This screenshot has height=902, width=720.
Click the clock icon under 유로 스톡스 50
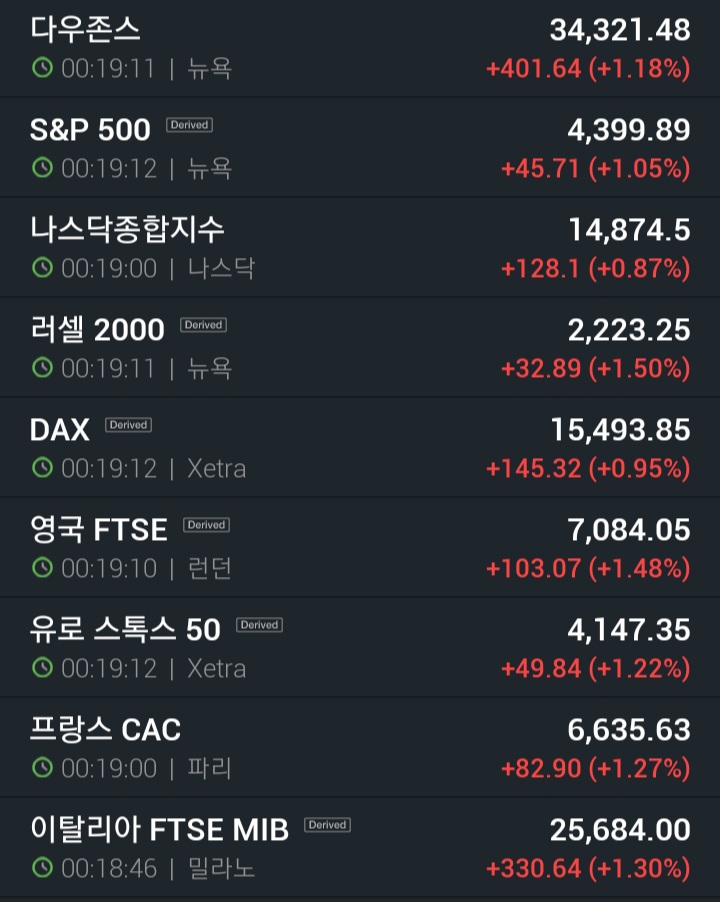[x=42, y=668]
